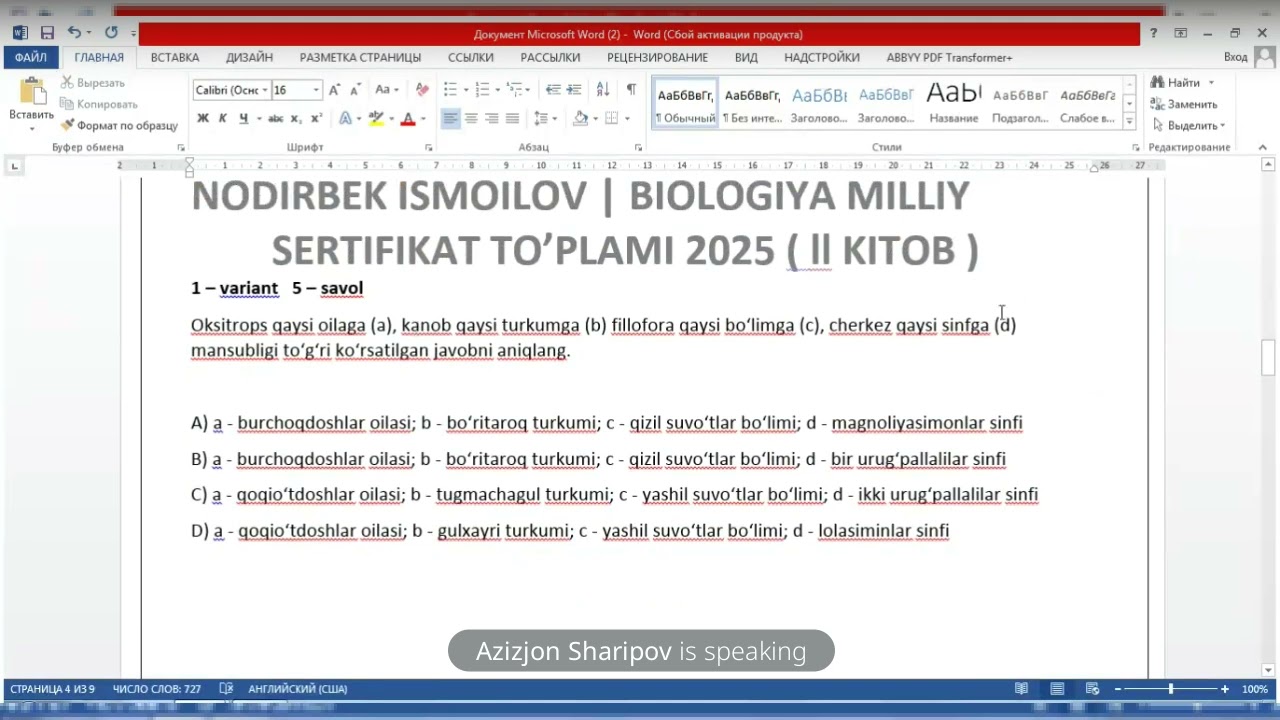Click the vertical scrollbar thumb
The image size is (1280, 720).
coord(1268,357)
